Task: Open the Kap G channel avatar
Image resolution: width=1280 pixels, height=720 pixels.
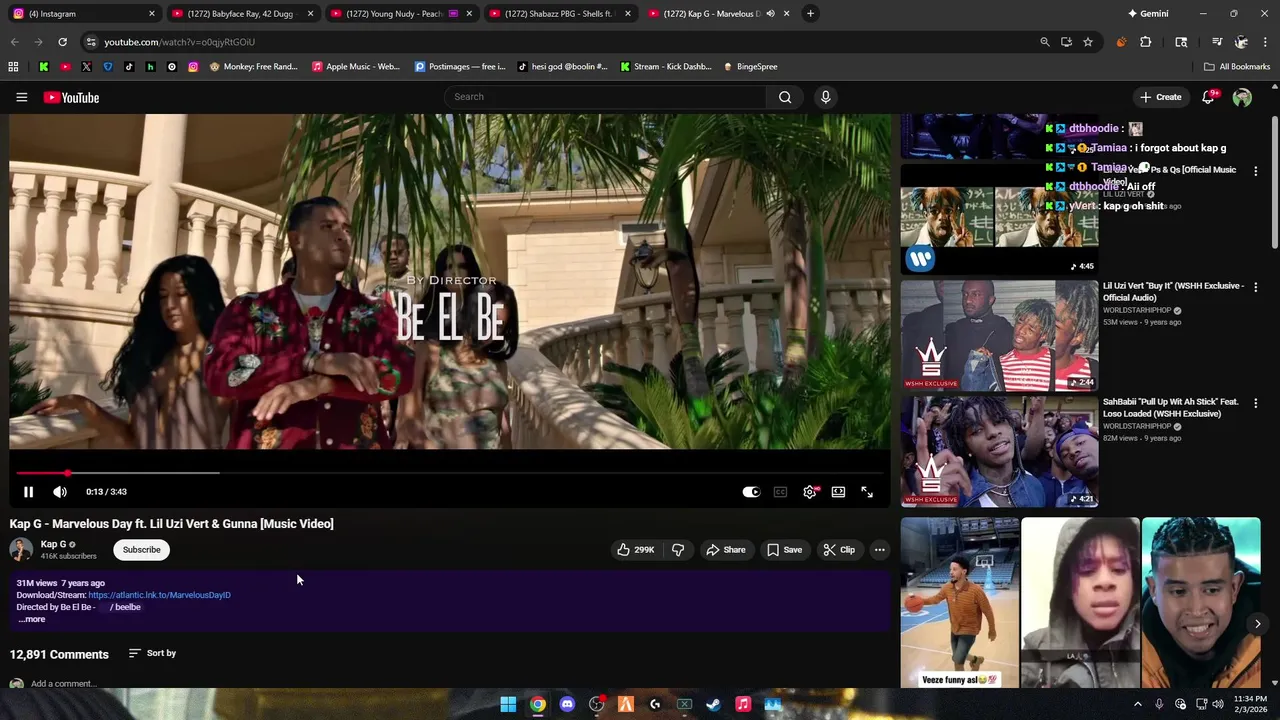Action: (21, 550)
